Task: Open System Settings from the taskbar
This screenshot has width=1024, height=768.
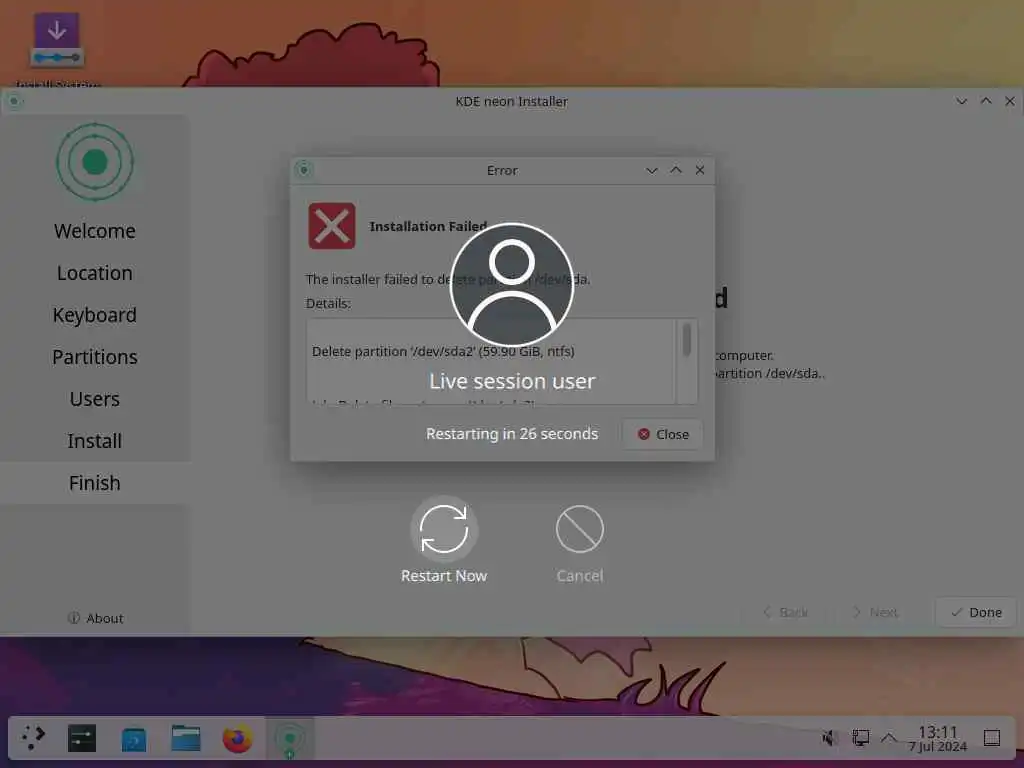Action: click(x=82, y=738)
